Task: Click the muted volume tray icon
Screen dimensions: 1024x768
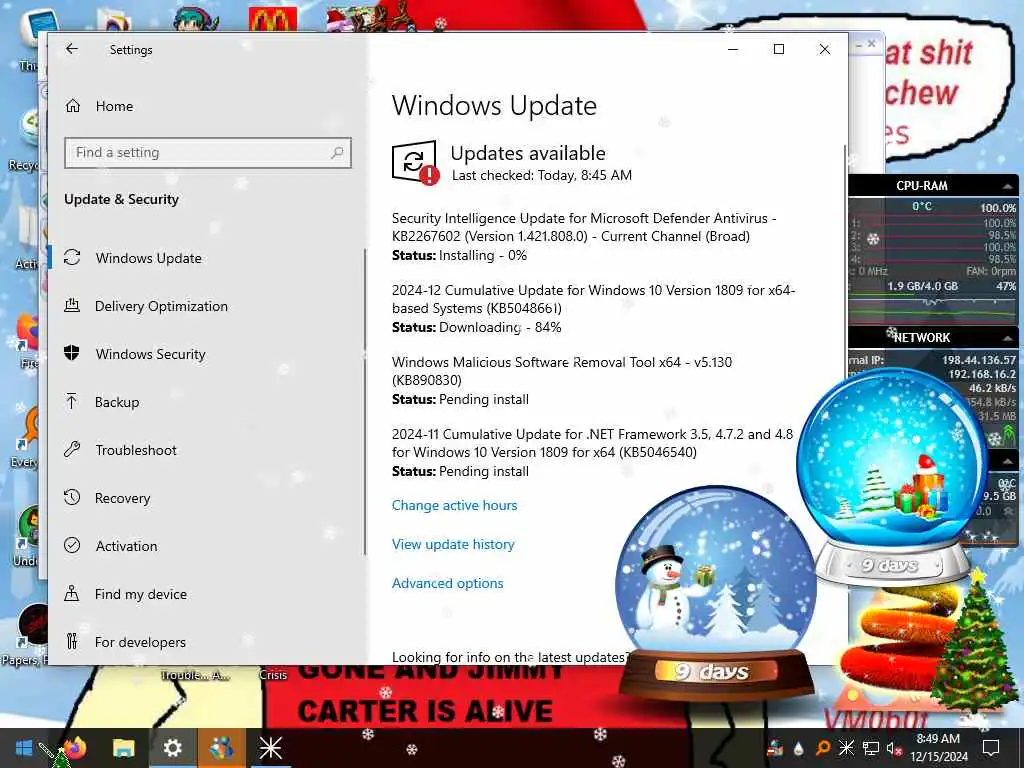Action: tap(893, 748)
